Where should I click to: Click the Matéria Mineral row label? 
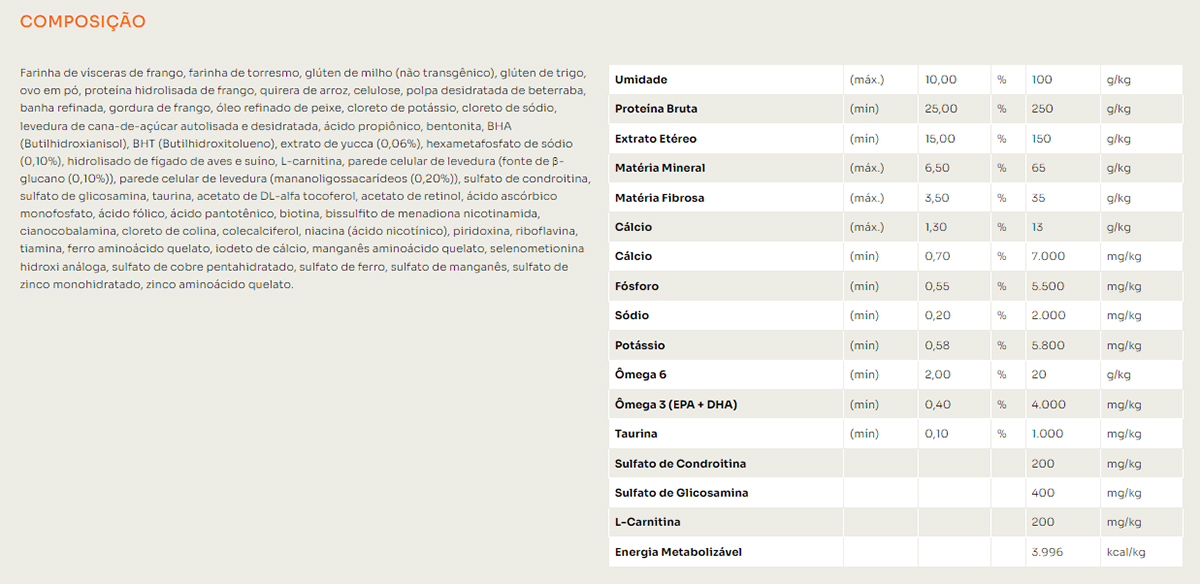(x=660, y=168)
